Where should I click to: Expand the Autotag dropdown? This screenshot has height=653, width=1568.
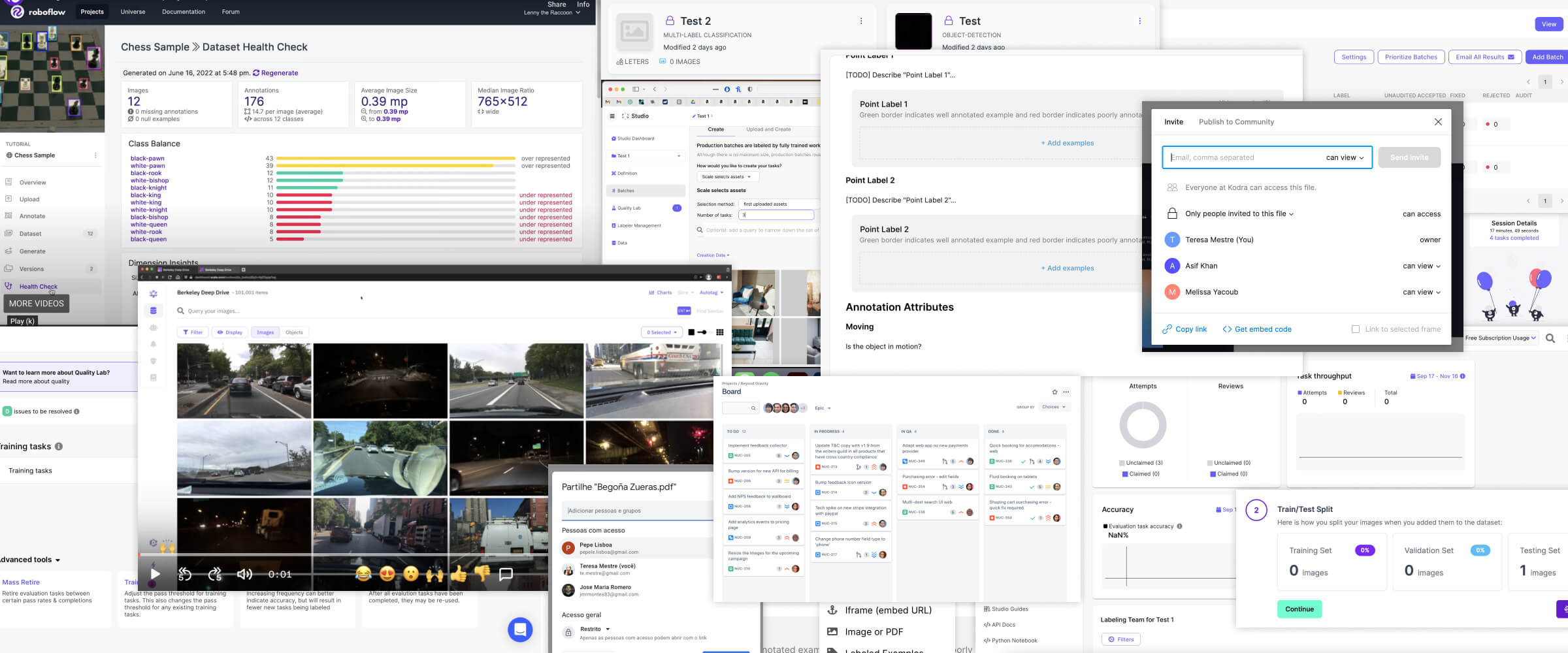point(711,293)
